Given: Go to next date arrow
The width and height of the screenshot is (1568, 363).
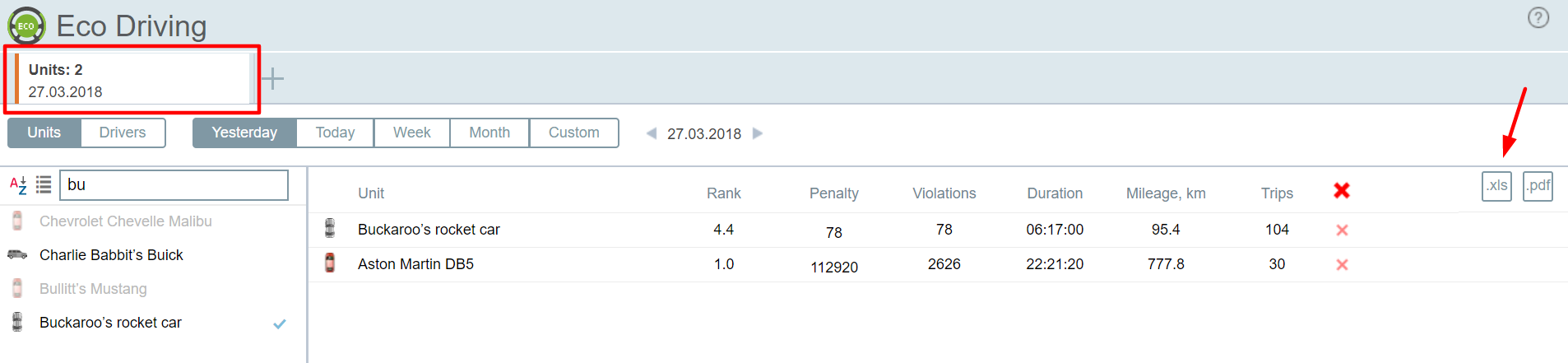Looking at the screenshot, I should click(758, 133).
